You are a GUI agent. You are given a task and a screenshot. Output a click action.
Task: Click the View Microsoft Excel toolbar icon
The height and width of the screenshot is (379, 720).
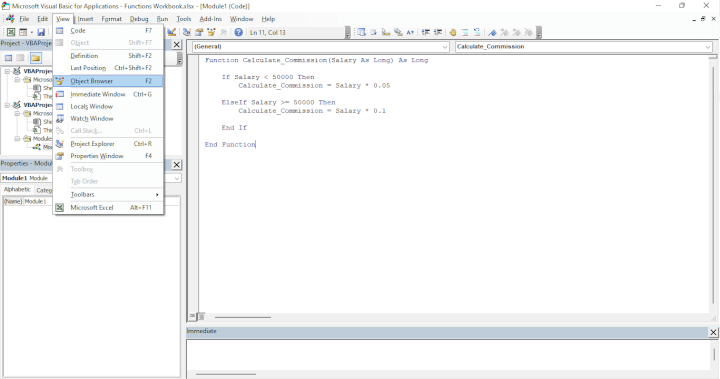(11, 32)
